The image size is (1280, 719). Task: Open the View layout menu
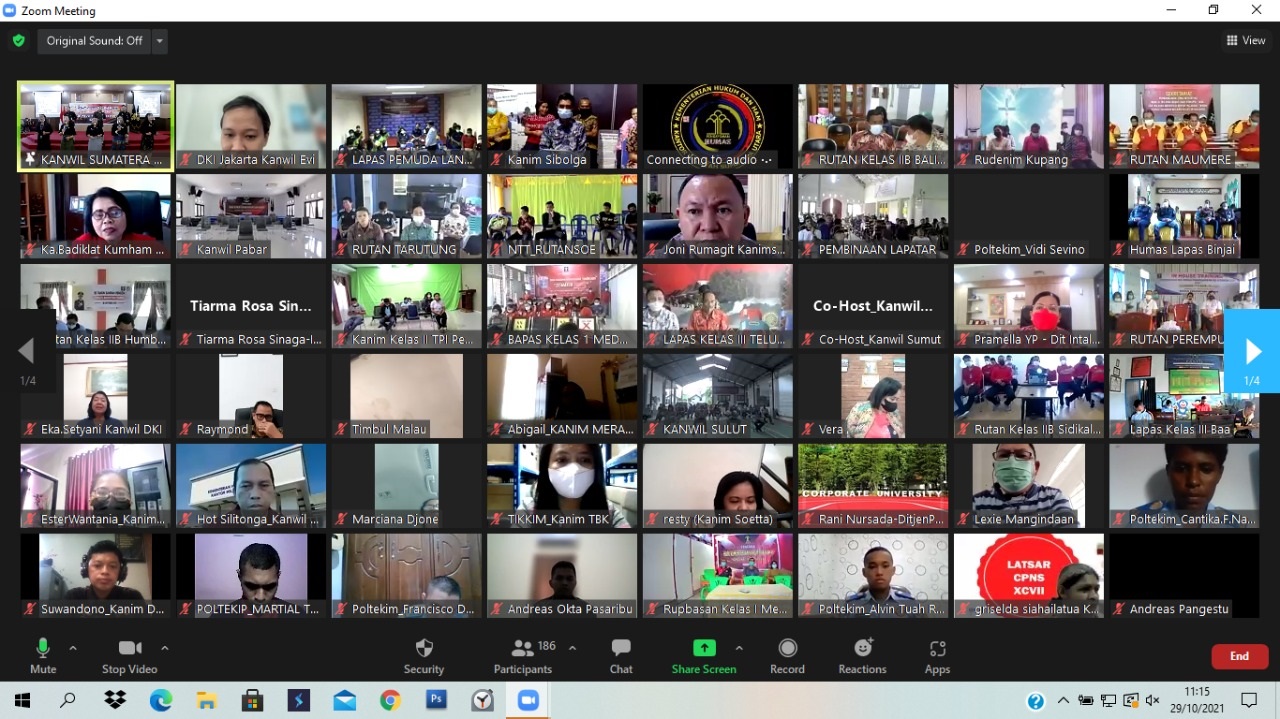coord(1246,41)
